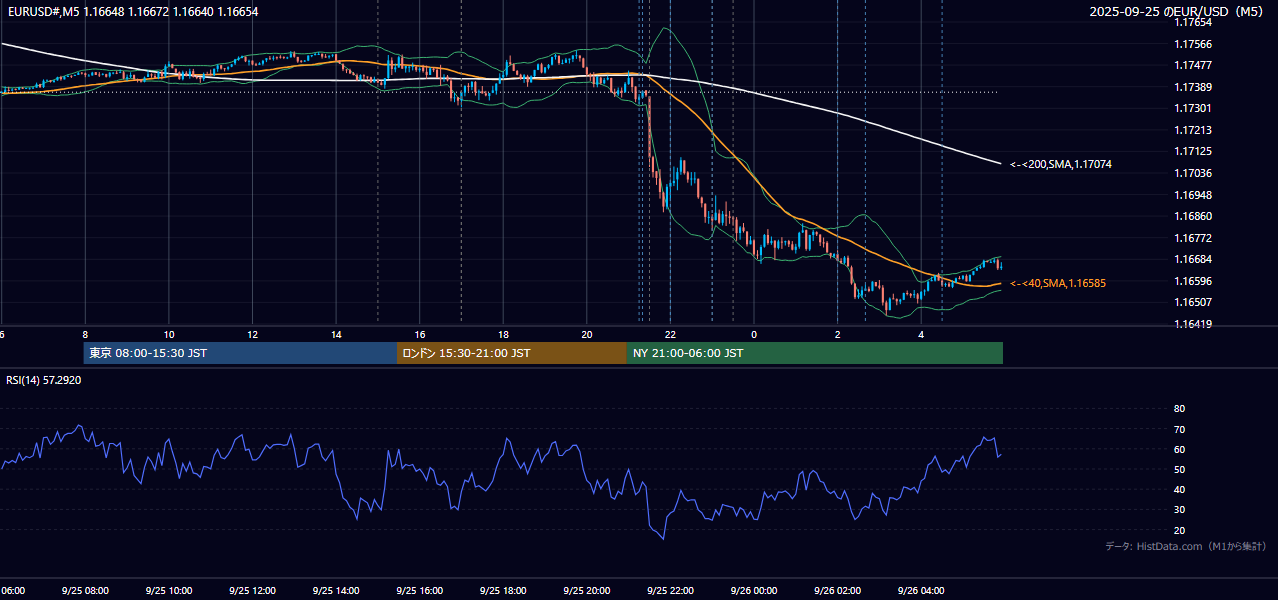Viewport: 1278px width, 600px height.
Task: Click the RSI level 50 label
Action: (1179, 469)
